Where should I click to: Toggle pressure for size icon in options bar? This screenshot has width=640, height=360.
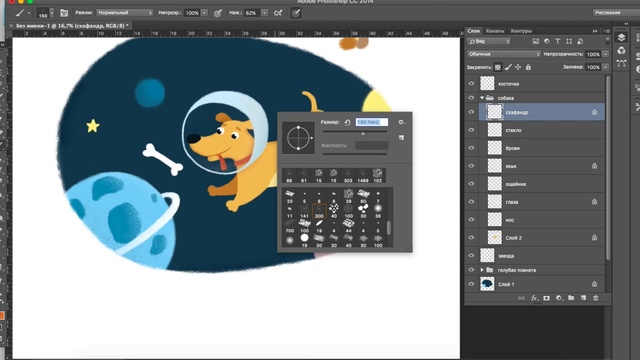pyautogui.click(x=296, y=13)
